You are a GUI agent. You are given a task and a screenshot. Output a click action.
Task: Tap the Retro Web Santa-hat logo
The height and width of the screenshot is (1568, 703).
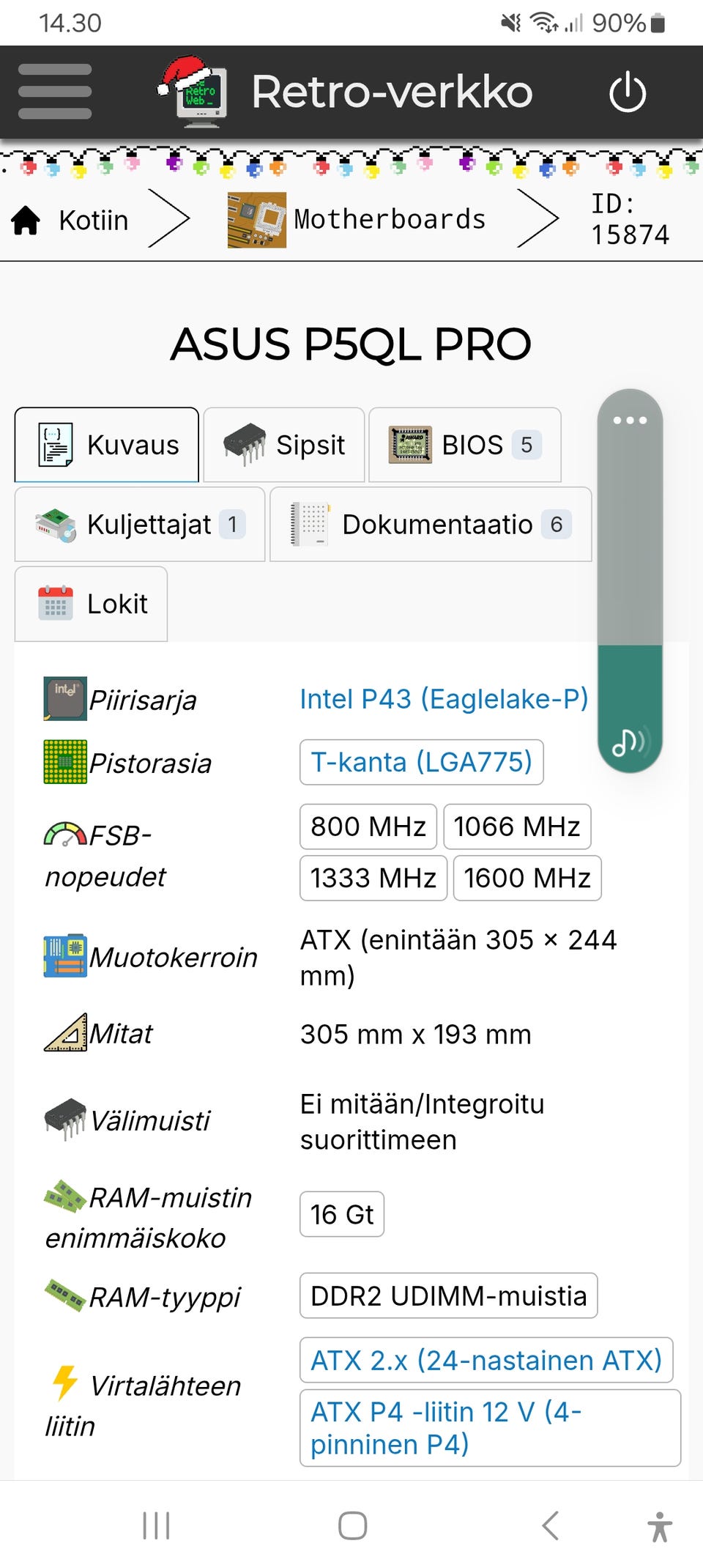193,91
